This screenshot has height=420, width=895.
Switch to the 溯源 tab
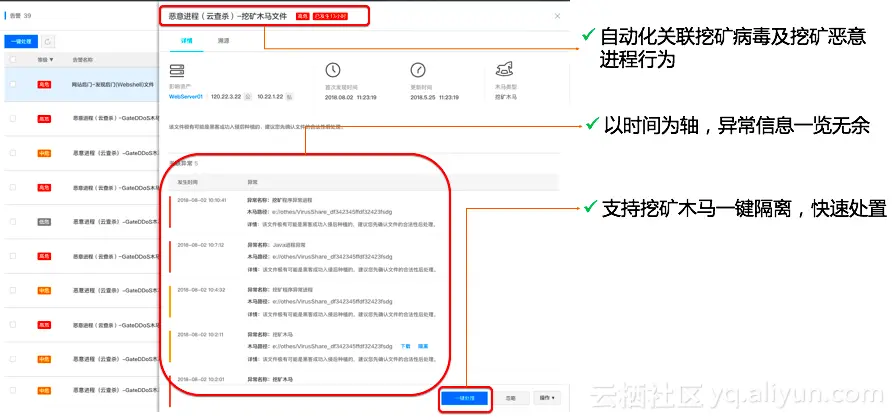(223, 41)
